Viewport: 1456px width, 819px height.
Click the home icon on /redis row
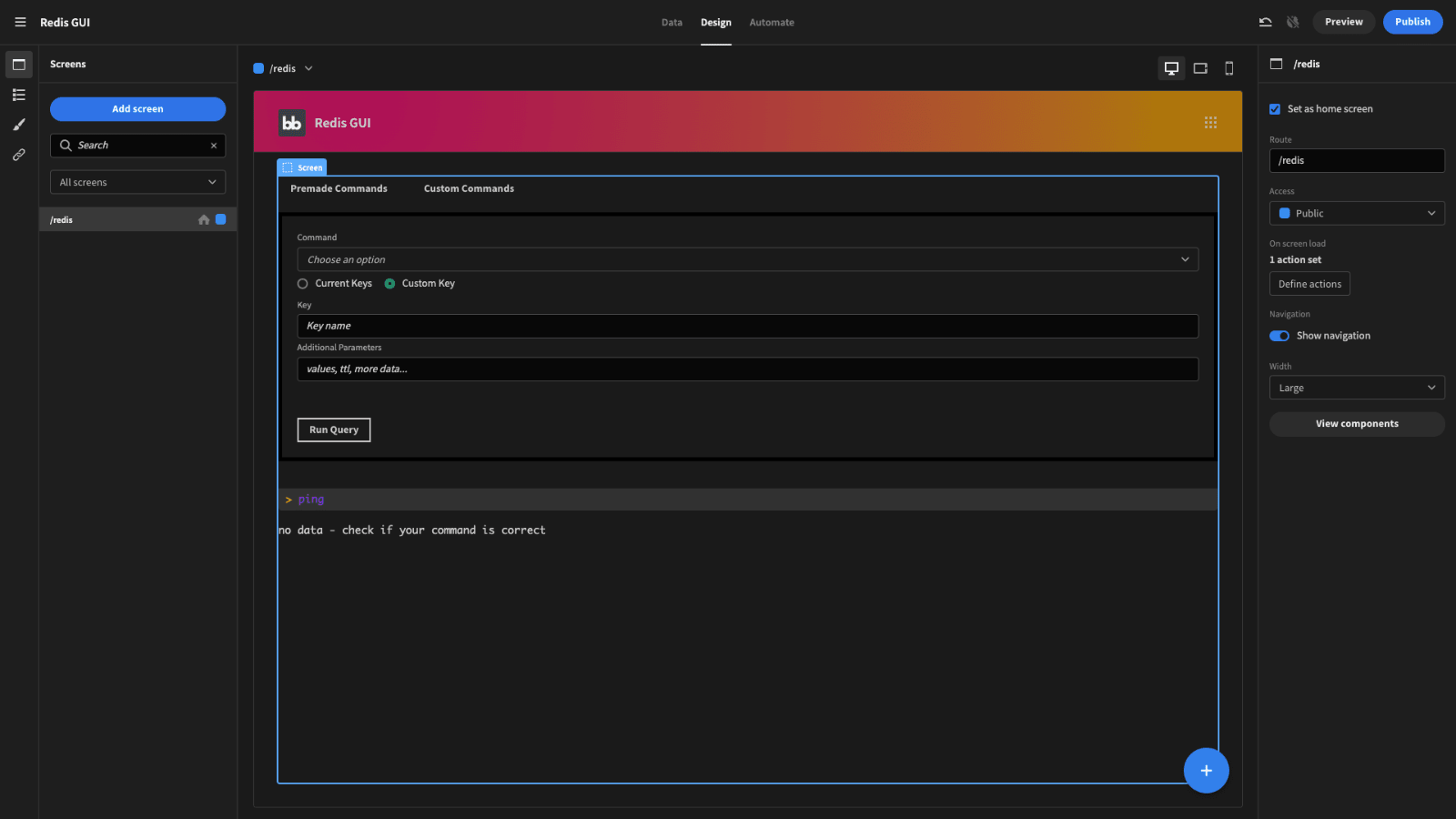[x=204, y=219]
